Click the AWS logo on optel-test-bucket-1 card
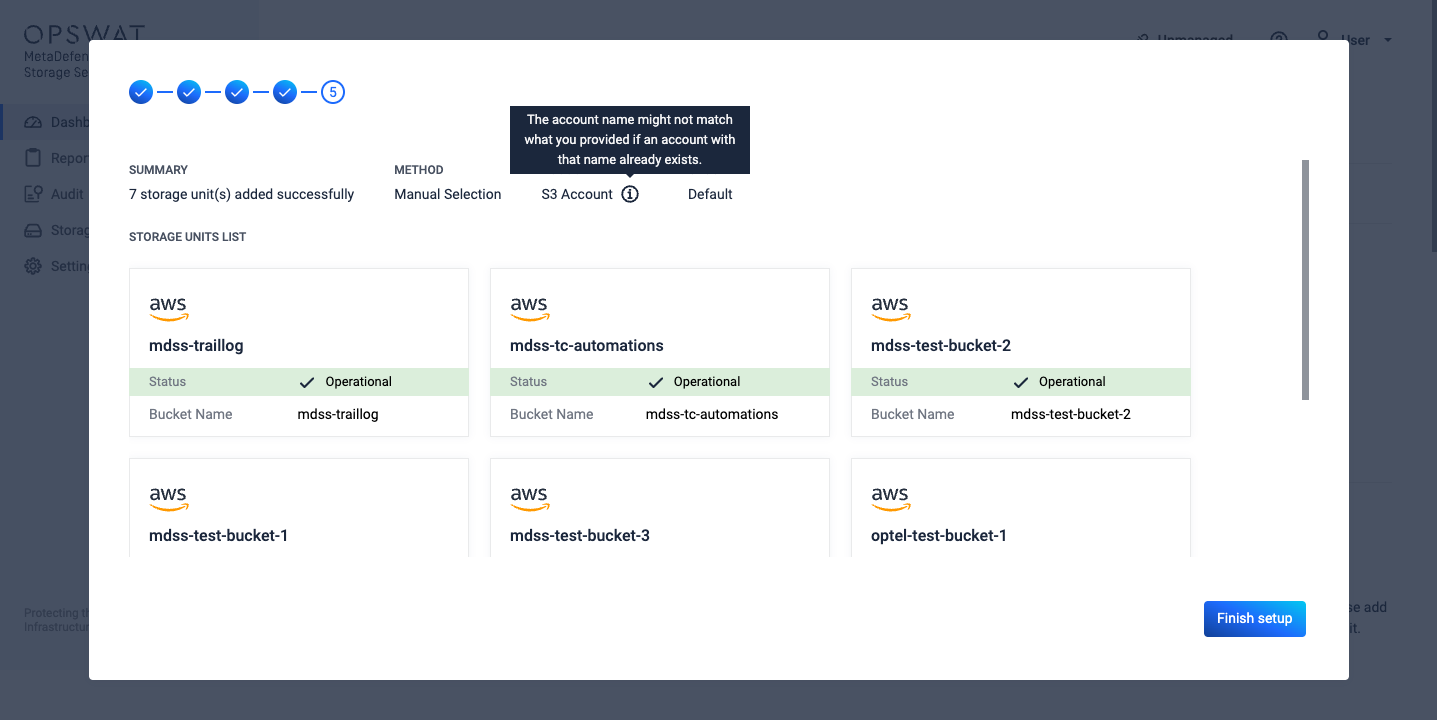The height and width of the screenshot is (720, 1437). click(x=890, y=499)
